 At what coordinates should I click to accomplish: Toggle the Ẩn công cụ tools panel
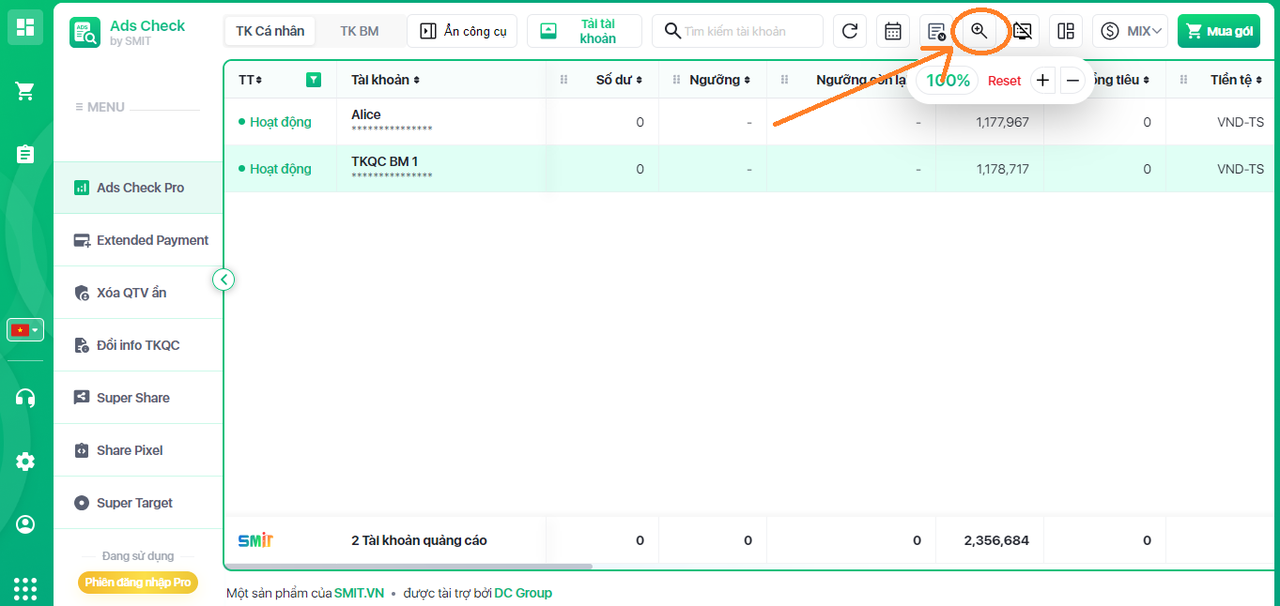point(462,31)
